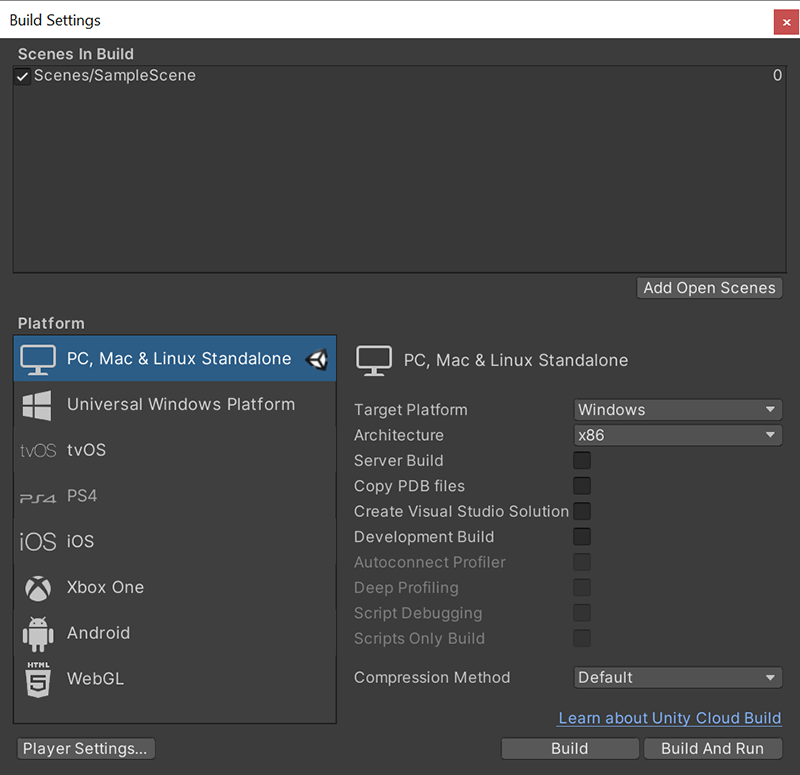Screen dimensions: 800x775
Task: Click the Build button
Action: 569,748
